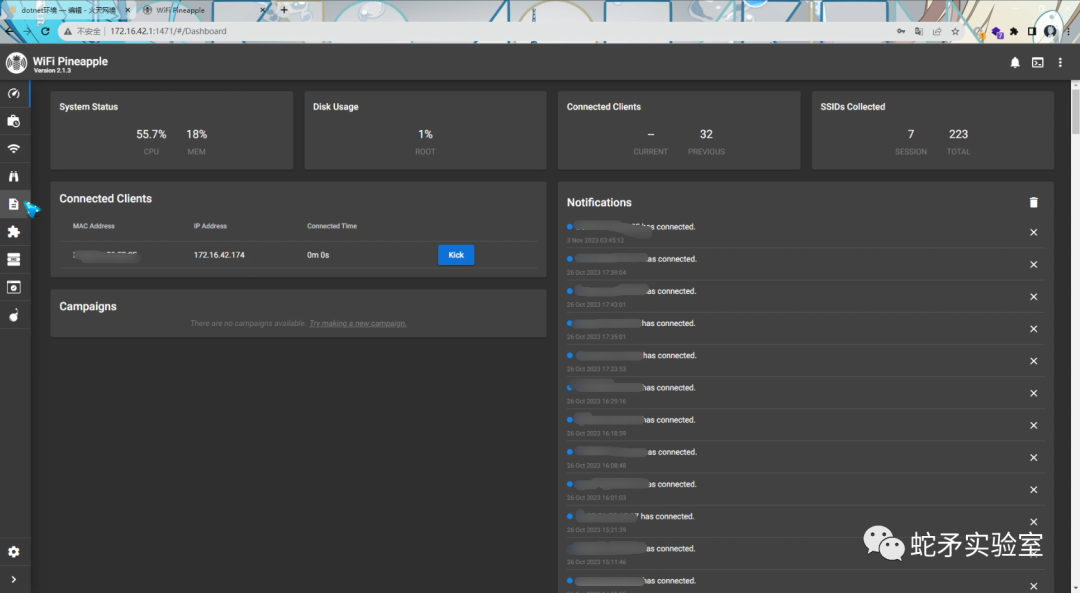Click the page vertical scrollbar thumb
The width and height of the screenshot is (1080, 593).
[x=1075, y=112]
